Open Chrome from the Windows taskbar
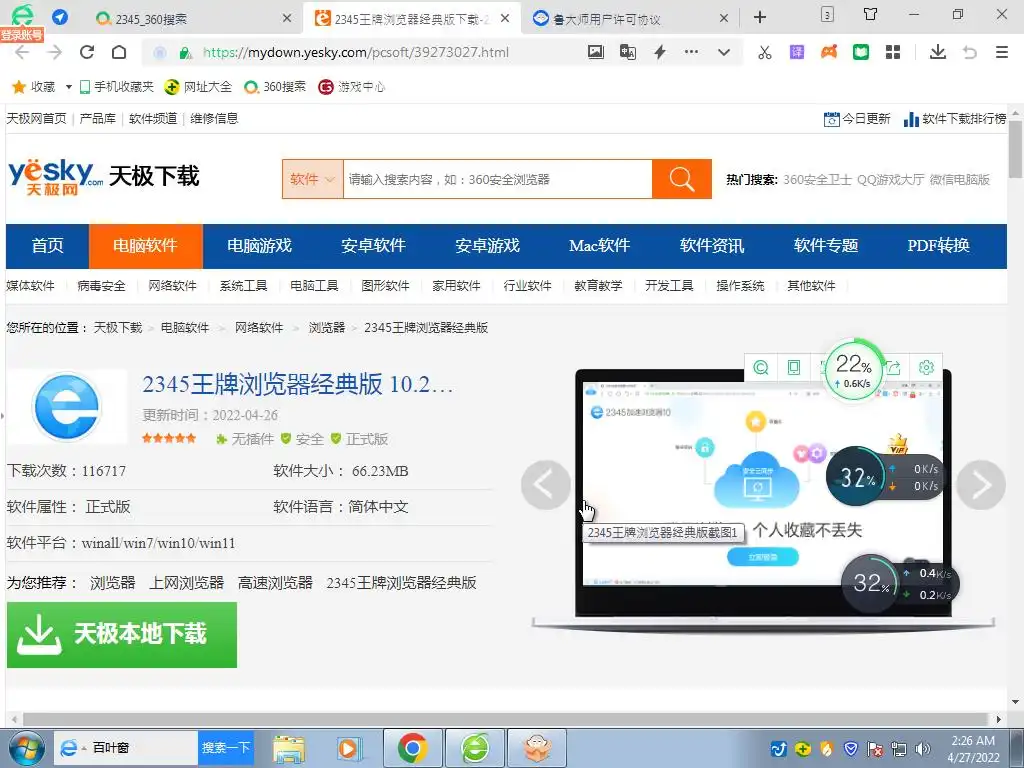The width and height of the screenshot is (1024, 768). (x=413, y=748)
